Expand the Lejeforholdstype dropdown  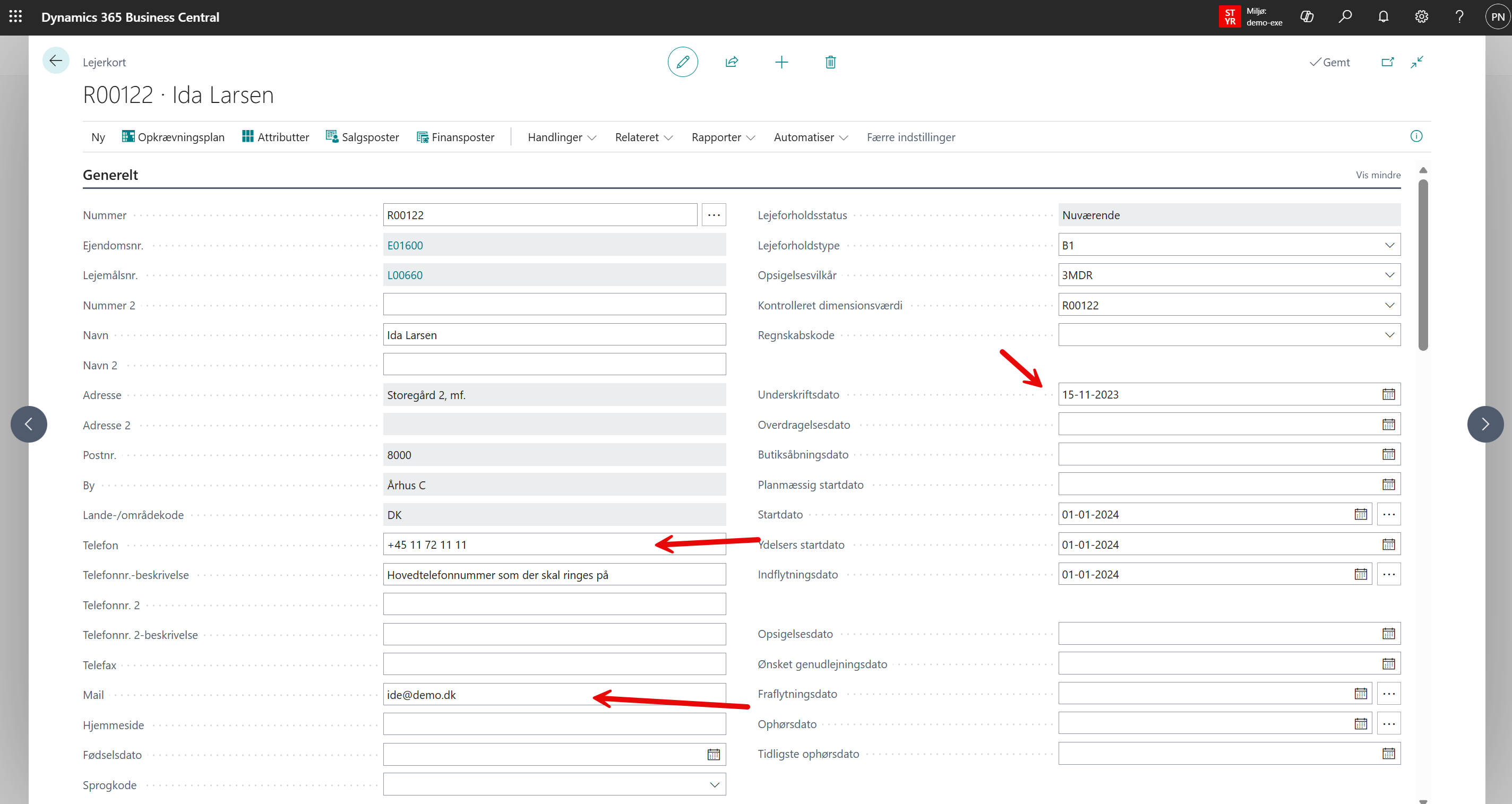[x=1389, y=245]
